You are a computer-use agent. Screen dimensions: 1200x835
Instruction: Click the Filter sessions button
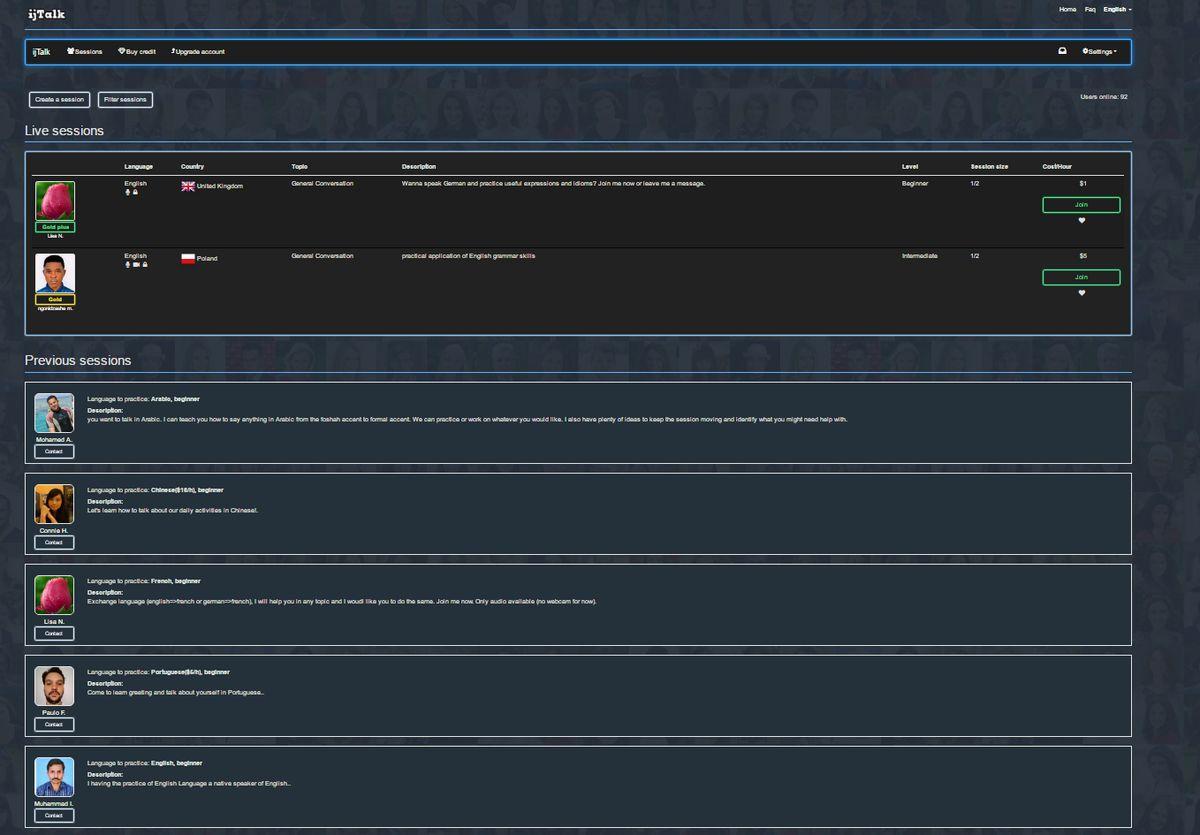pyautogui.click(x=125, y=100)
